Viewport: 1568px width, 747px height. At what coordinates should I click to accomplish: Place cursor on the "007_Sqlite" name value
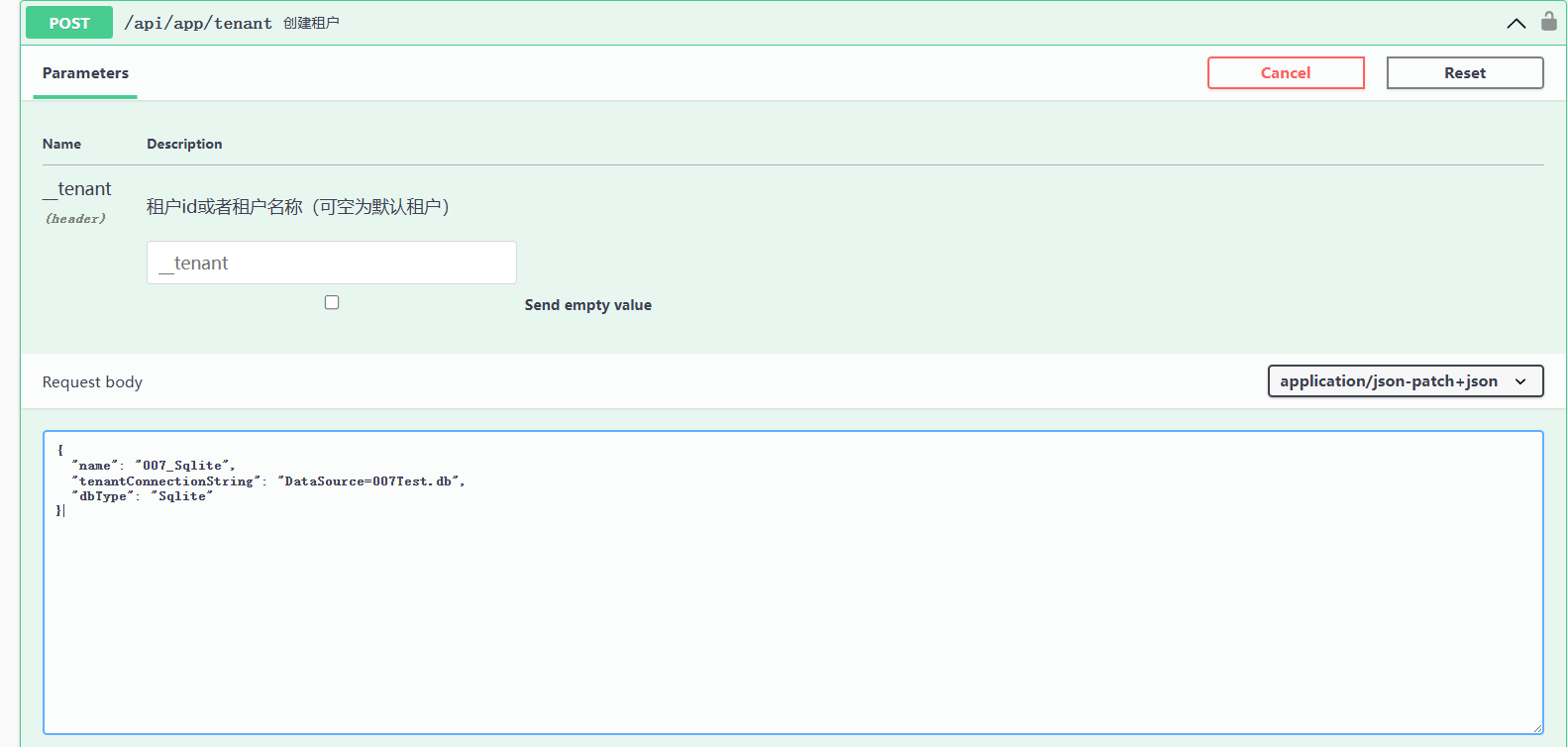point(184,466)
